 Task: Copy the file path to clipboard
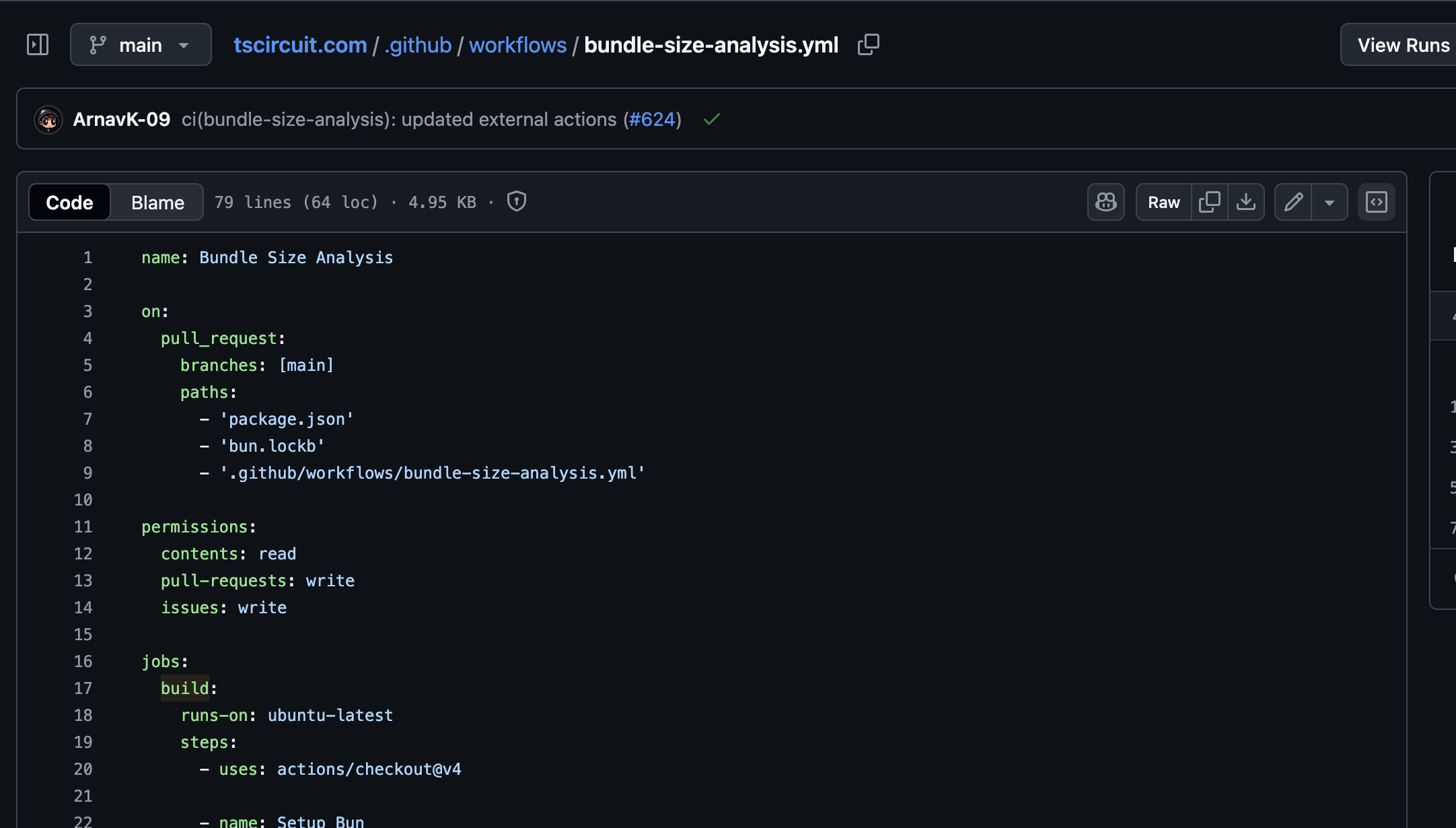click(x=868, y=45)
